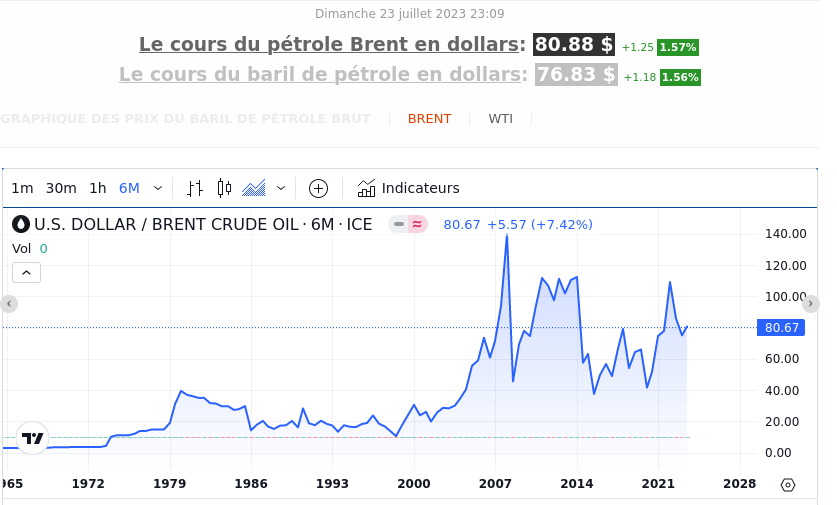The image size is (837, 505).
Task: Open Le cours du baril de pétrole link
Action: pos(322,75)
